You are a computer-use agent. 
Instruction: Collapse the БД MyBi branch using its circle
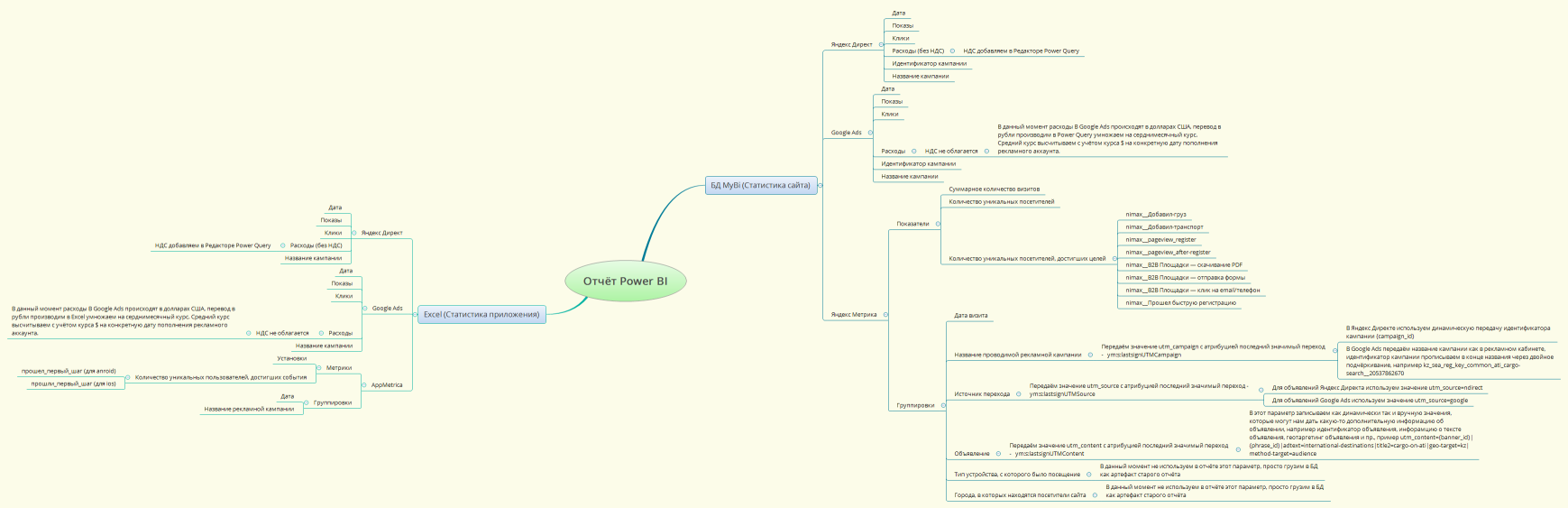820,185
